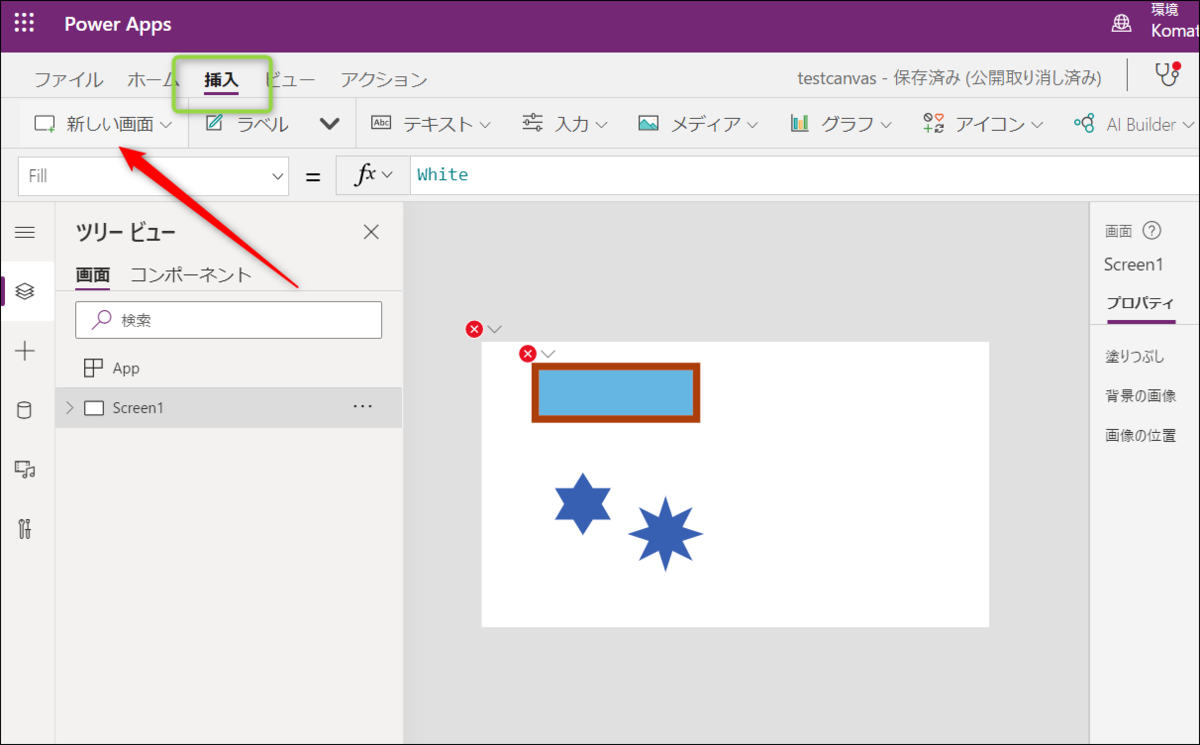Open the ファイル menu
This screenshot has width=1200, height=745.
pos(68,80)
